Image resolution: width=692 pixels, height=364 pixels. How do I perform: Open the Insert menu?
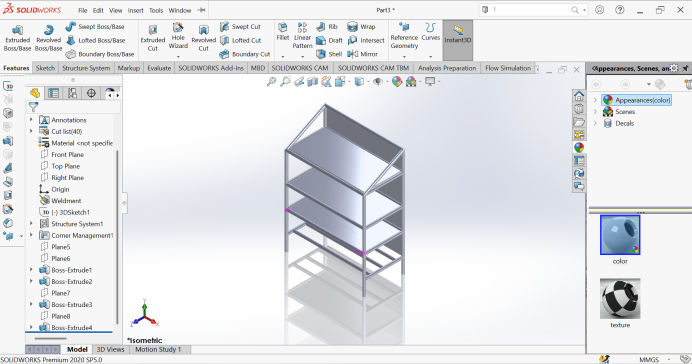(135, 10)
